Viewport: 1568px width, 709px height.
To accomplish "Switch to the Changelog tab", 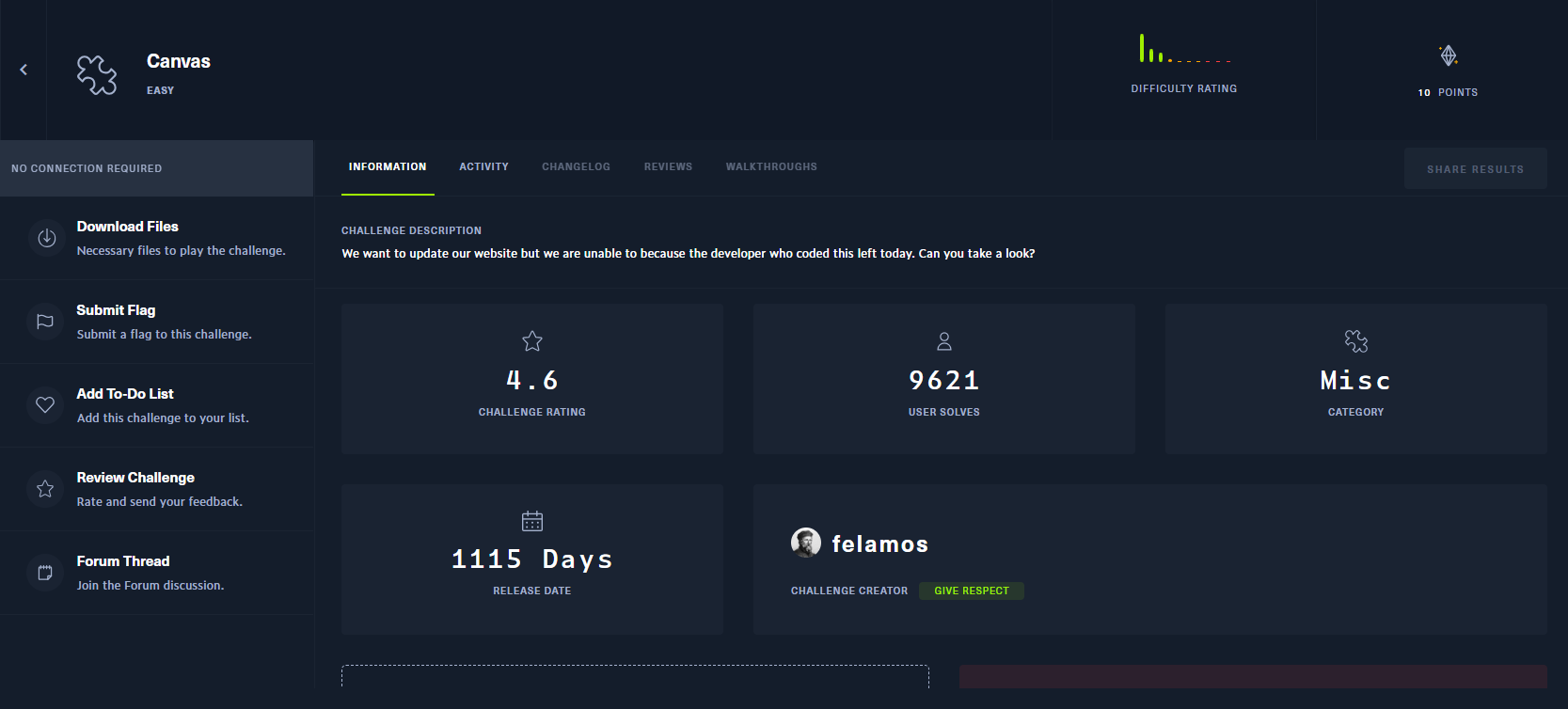I will coord(576,167).
